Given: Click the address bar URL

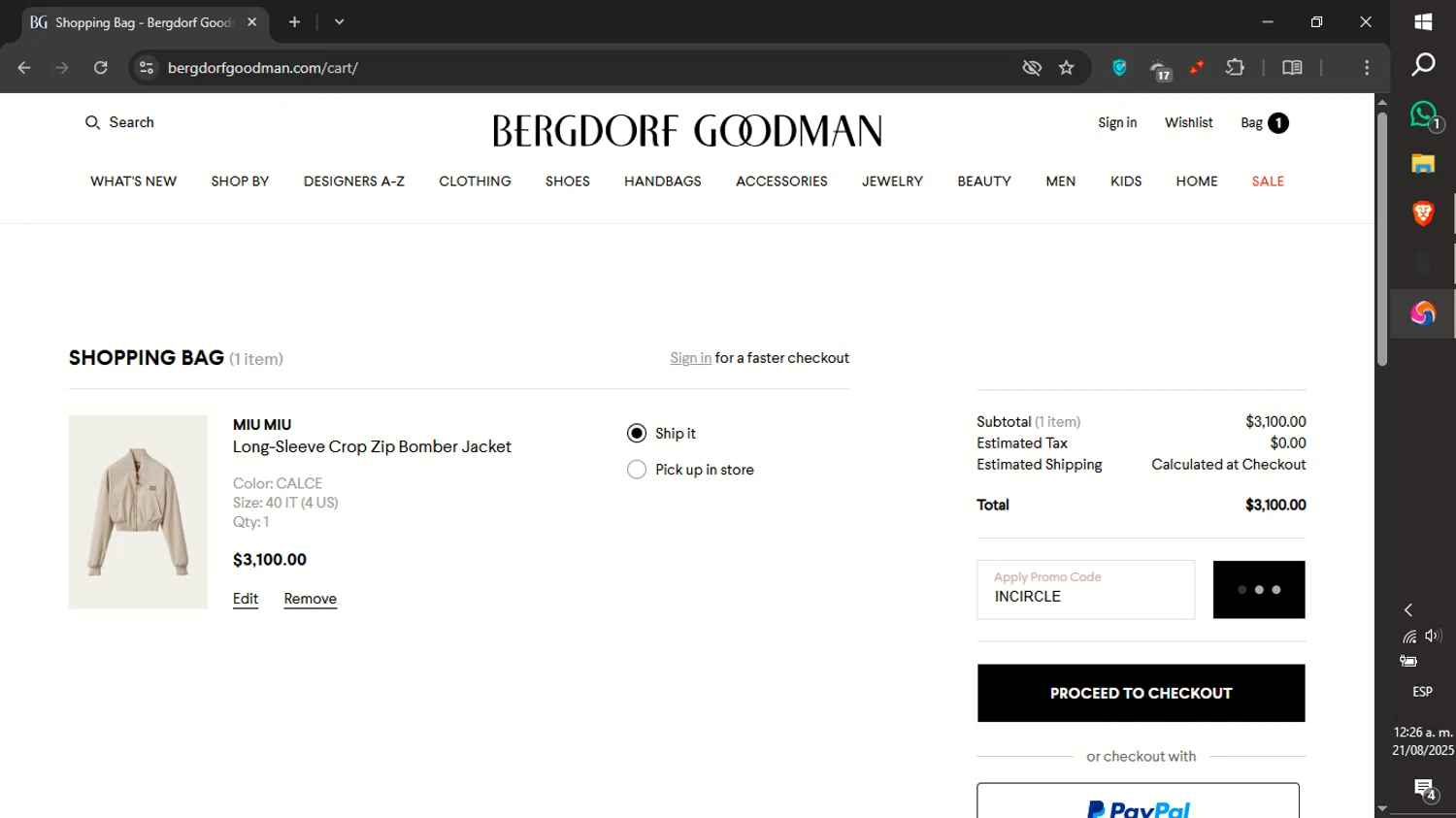Looking at the screenshot, I should click(x=263, y=68).
